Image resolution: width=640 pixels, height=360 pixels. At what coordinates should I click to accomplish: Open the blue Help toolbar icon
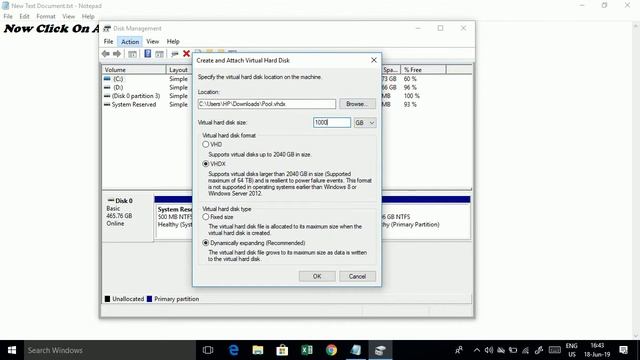pyautogui.click(x=148, y=54)
